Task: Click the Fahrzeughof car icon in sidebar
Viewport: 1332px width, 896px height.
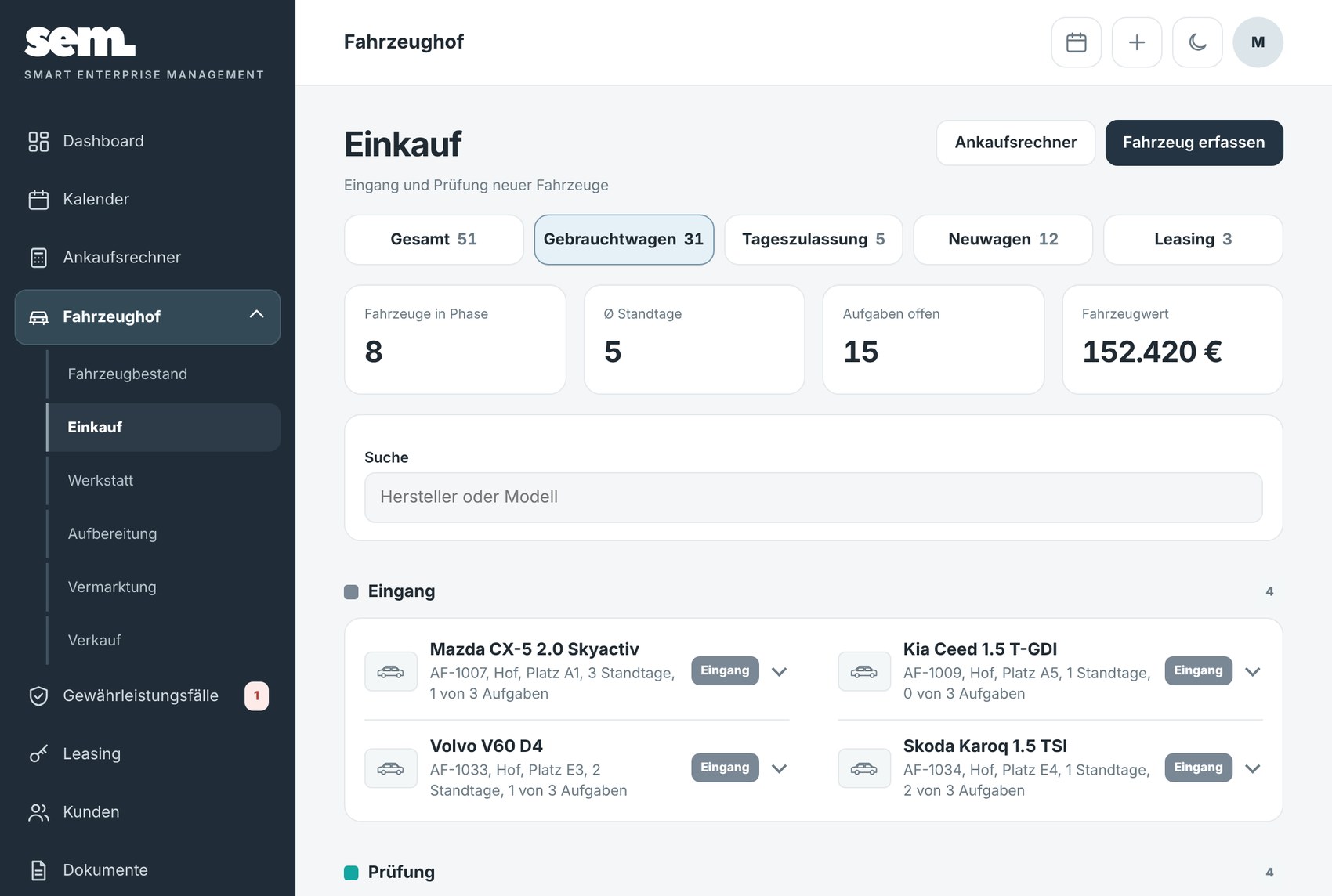Action: [x=38, y=317]
